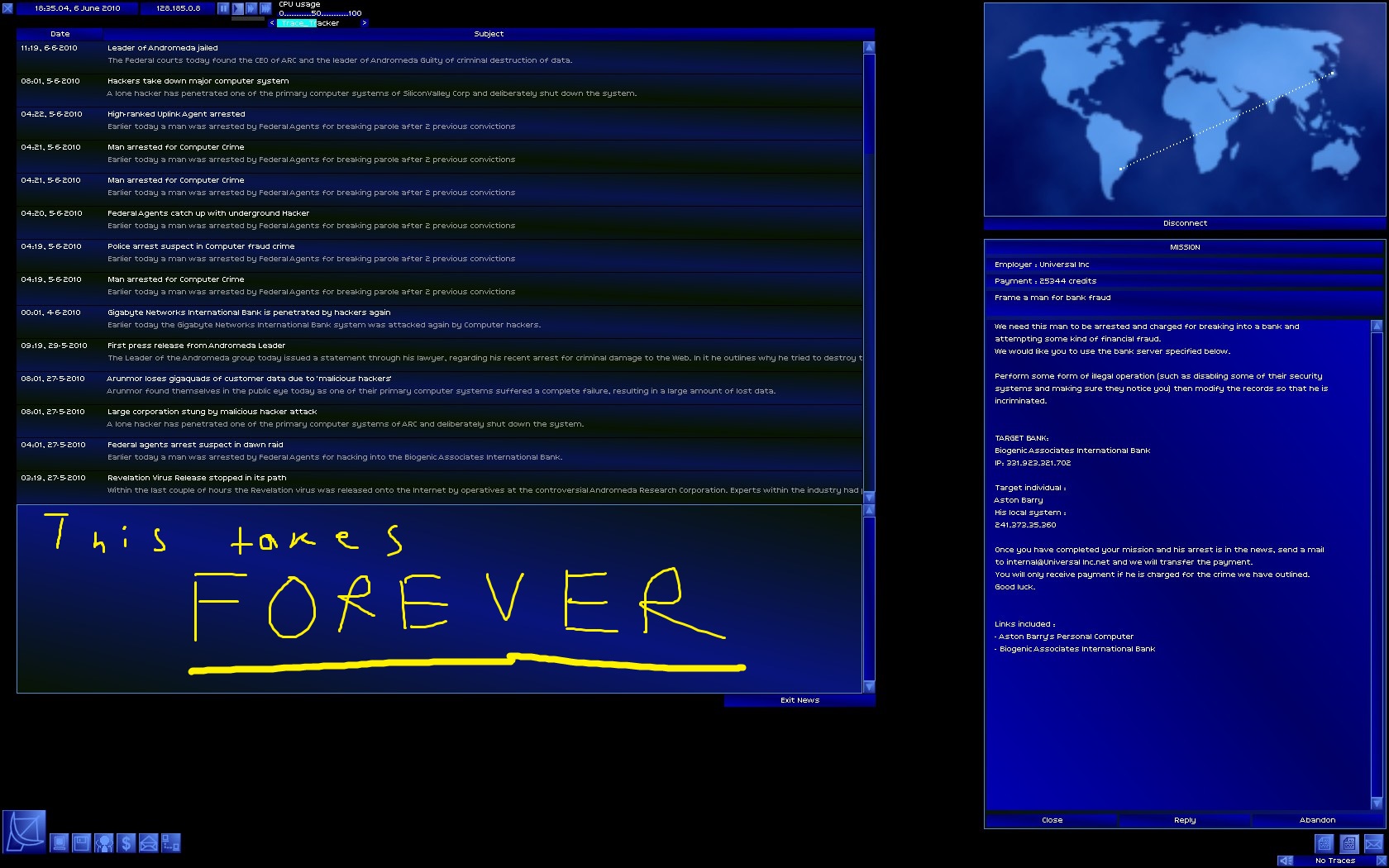The width and height of the screenshot is (1389, 868).
Task: Click Exit News button
Action: click(x=800, y=700)
